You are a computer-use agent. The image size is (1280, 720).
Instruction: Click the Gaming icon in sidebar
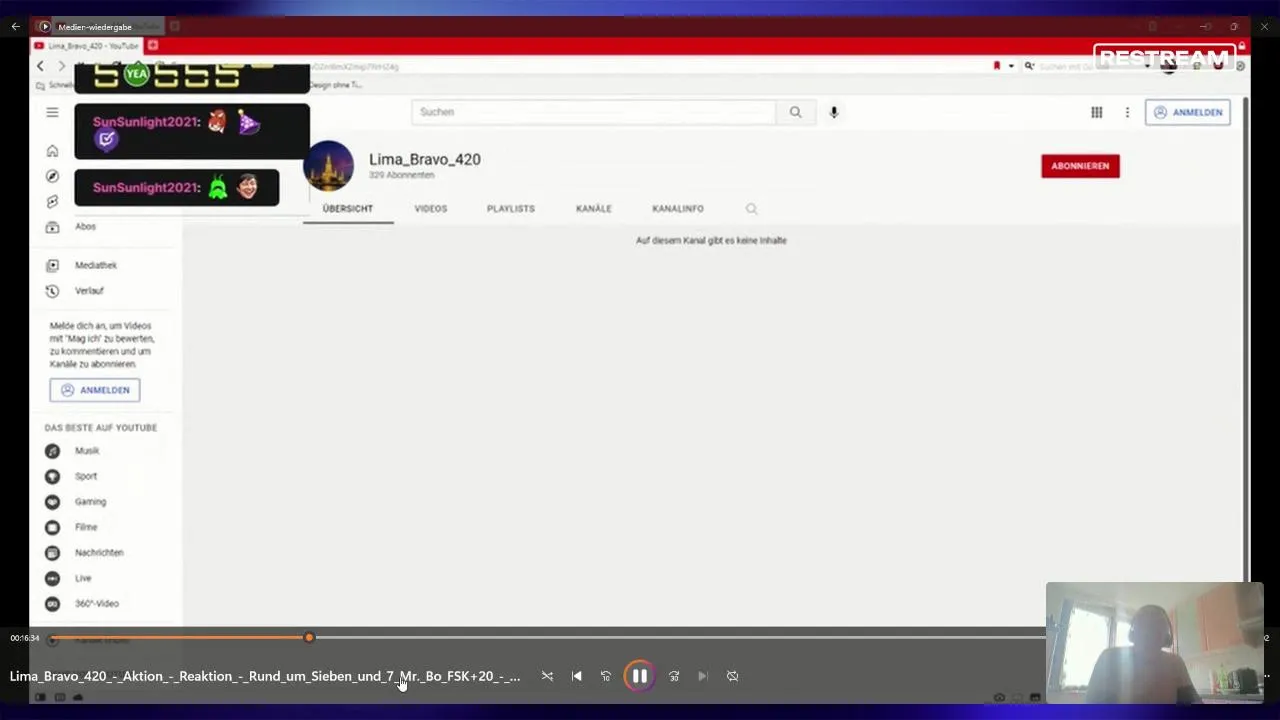[52, 502]
